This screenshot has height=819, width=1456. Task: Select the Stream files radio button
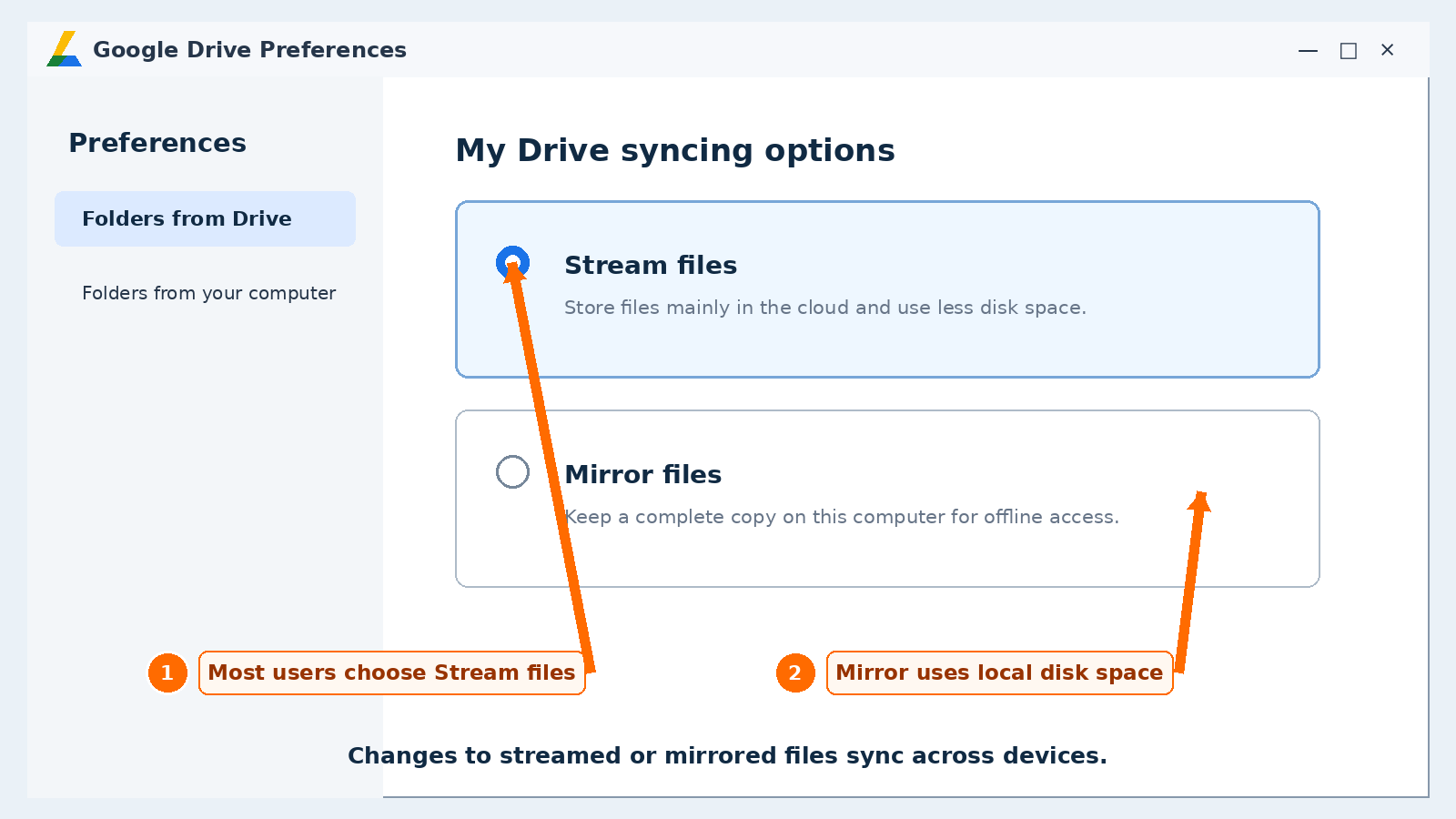(x=512, y=263)
